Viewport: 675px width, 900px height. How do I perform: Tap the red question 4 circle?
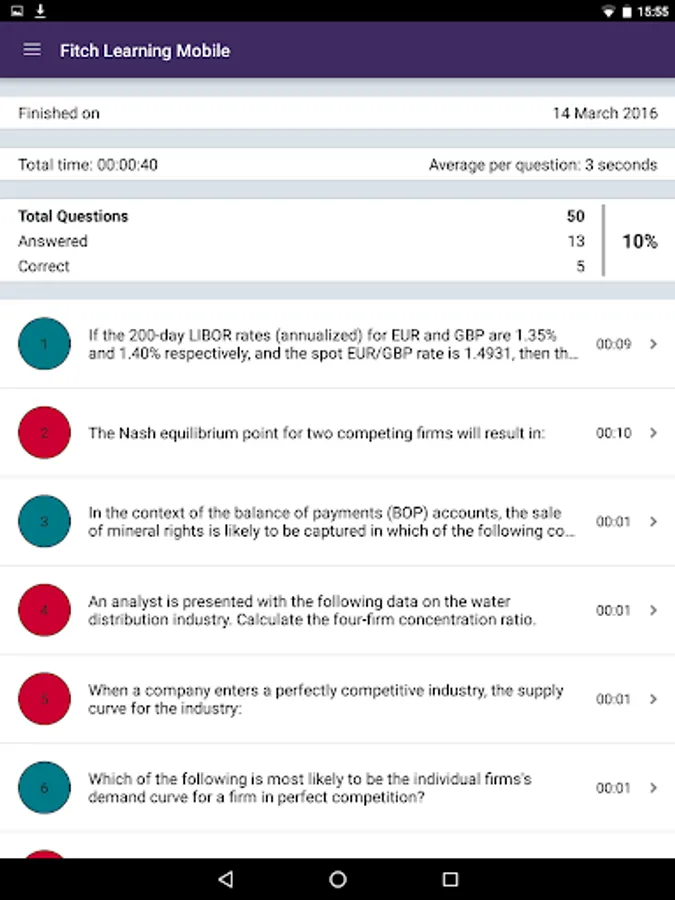(44, 610)
